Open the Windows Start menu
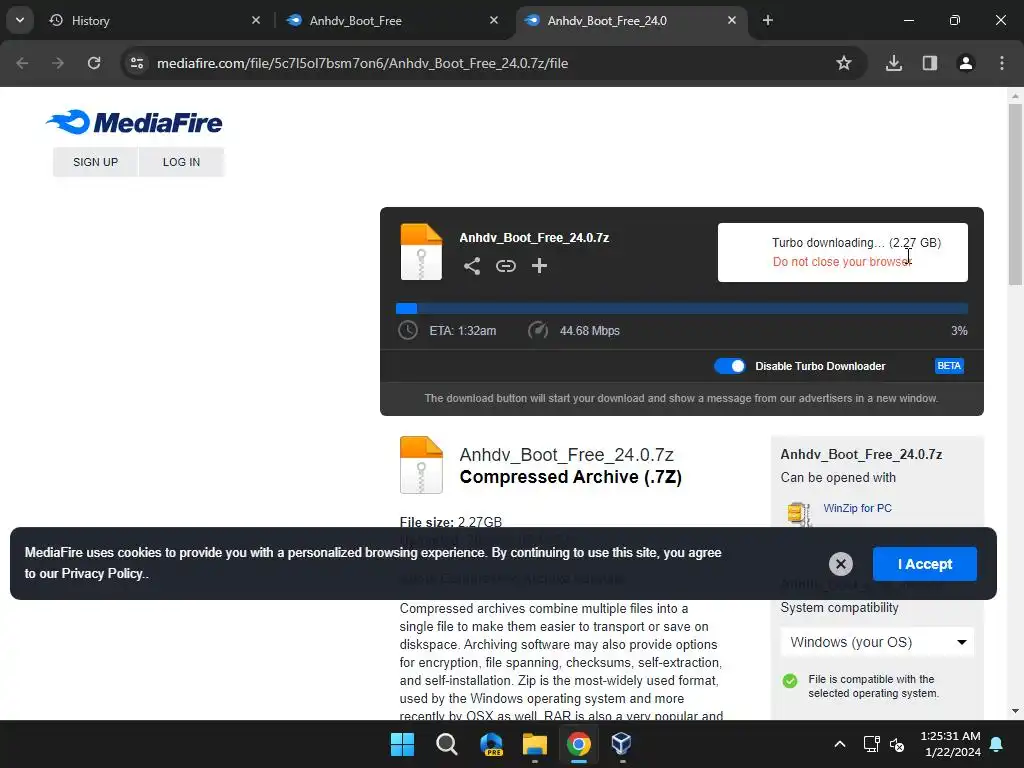Viewport: 1024px width, 768px height. pyautogui.click(x=402, y=744)
